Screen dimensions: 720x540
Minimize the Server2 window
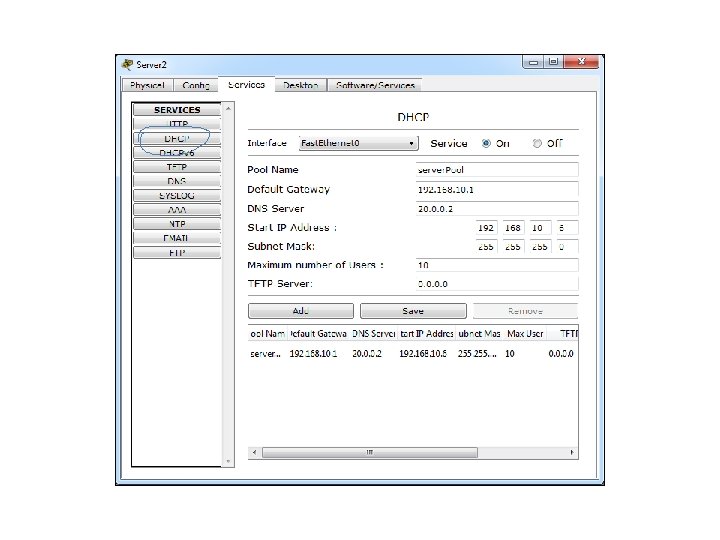[x=533, y=62]
